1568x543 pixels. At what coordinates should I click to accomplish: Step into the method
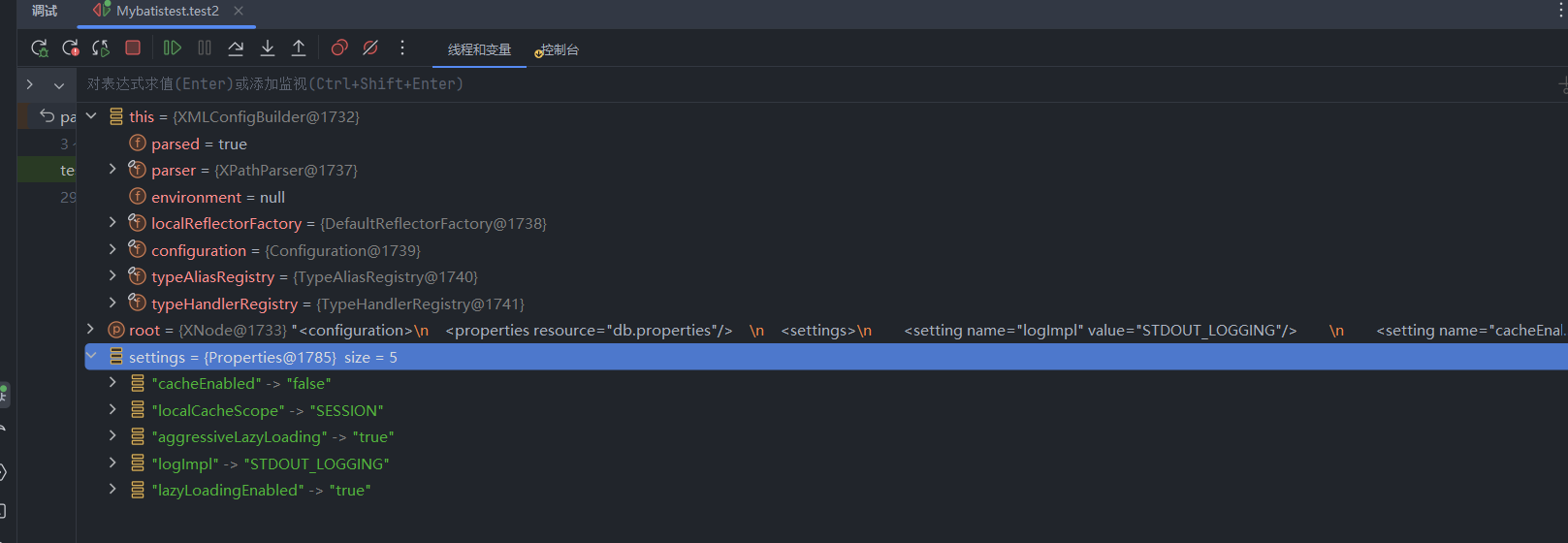tap(268, 48)
